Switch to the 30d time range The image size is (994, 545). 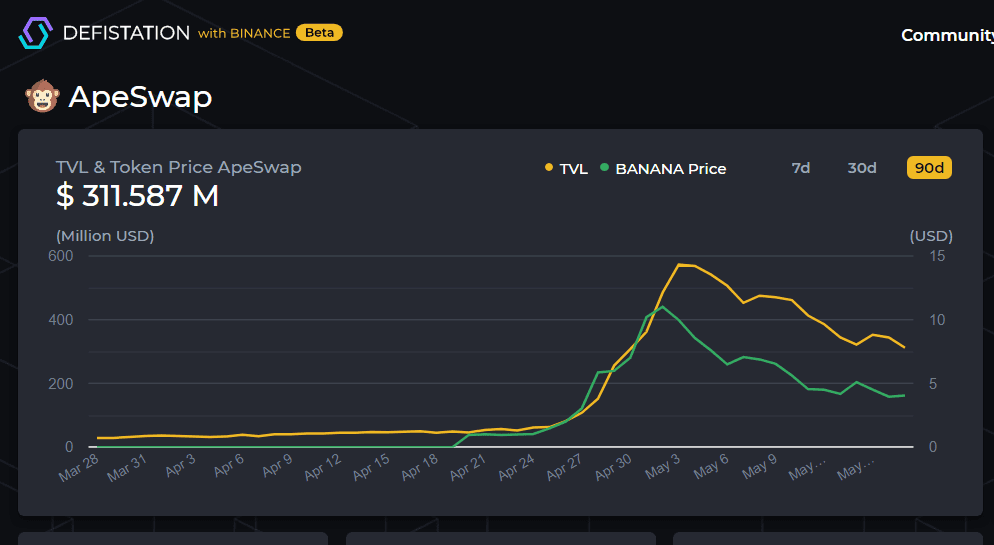coord(862,168)
